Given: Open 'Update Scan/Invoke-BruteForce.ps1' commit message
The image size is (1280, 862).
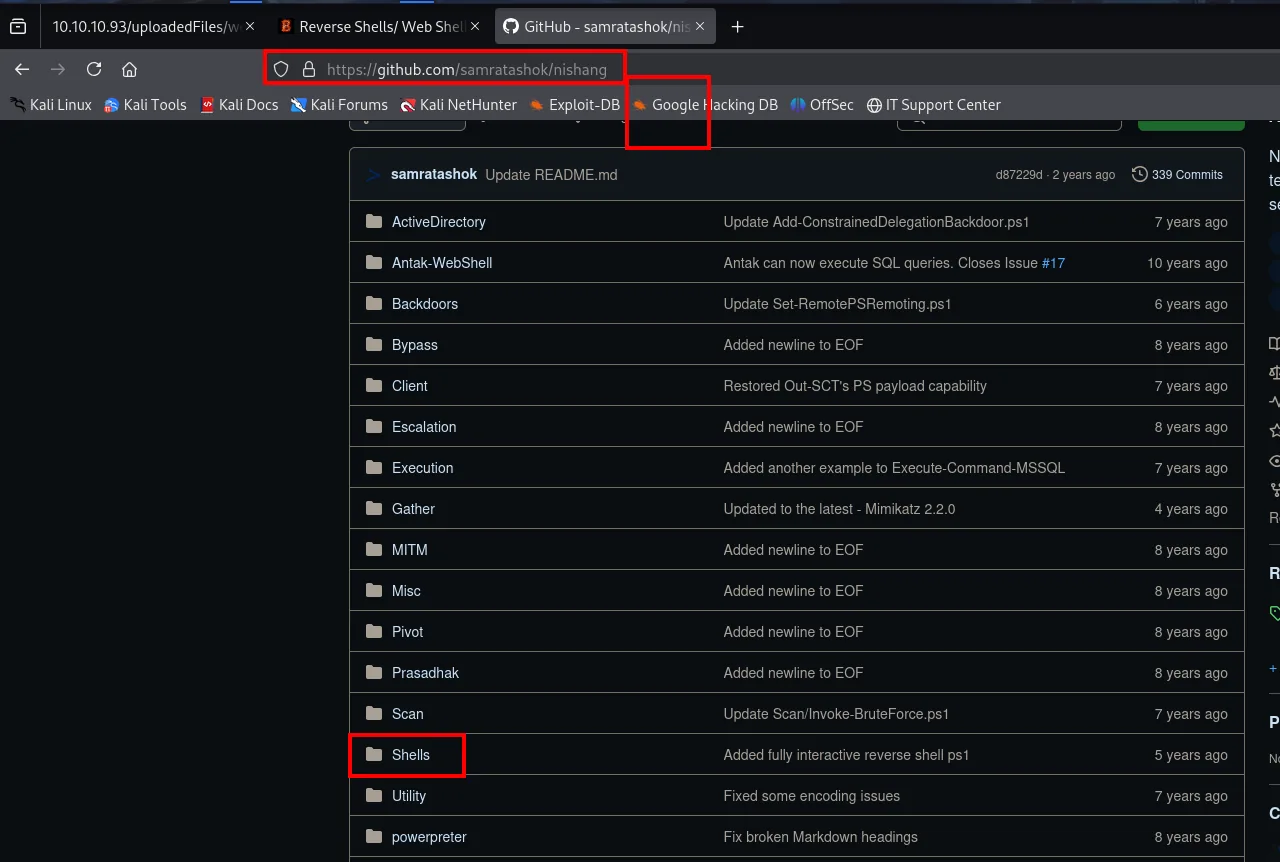Looking at the screenshot, I should click(836, 714).
